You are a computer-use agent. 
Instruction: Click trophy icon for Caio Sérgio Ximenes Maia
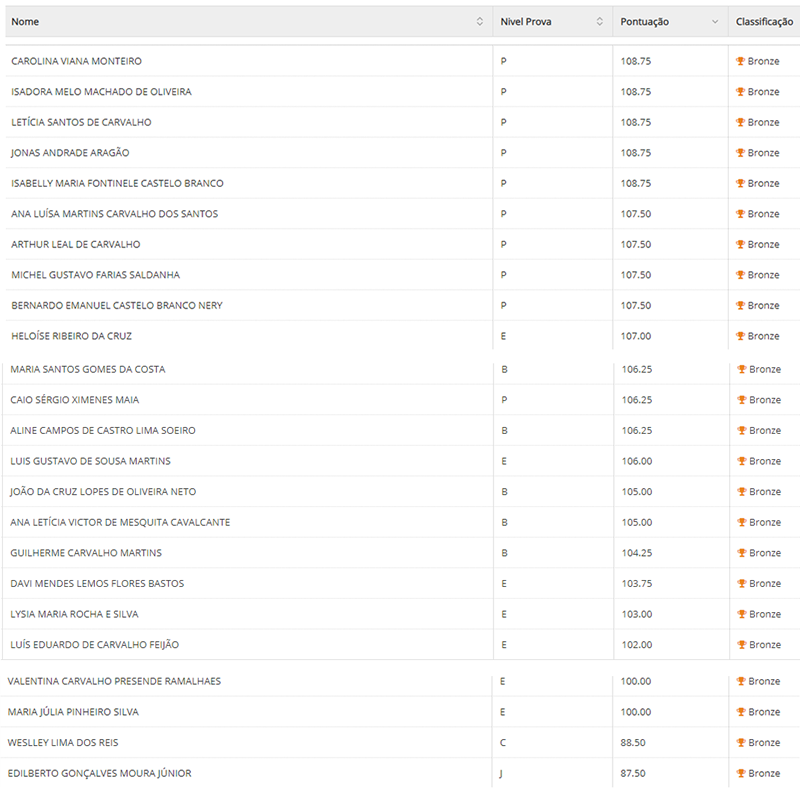point(741,400)
